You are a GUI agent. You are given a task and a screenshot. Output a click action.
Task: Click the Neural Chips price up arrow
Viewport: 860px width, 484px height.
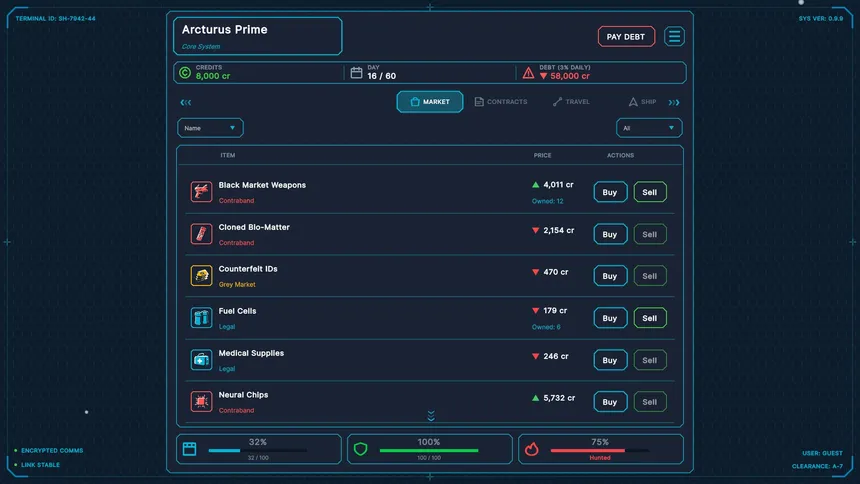pyautogui.click(x=536, y=398)
